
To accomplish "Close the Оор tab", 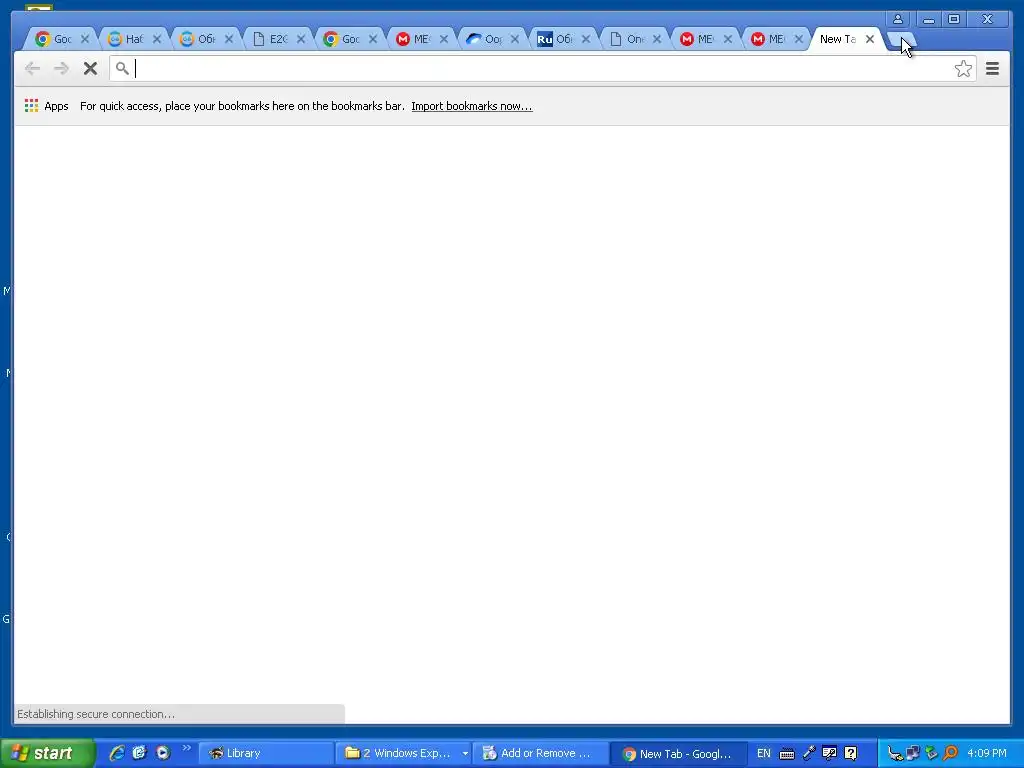I will coord(515,39).
